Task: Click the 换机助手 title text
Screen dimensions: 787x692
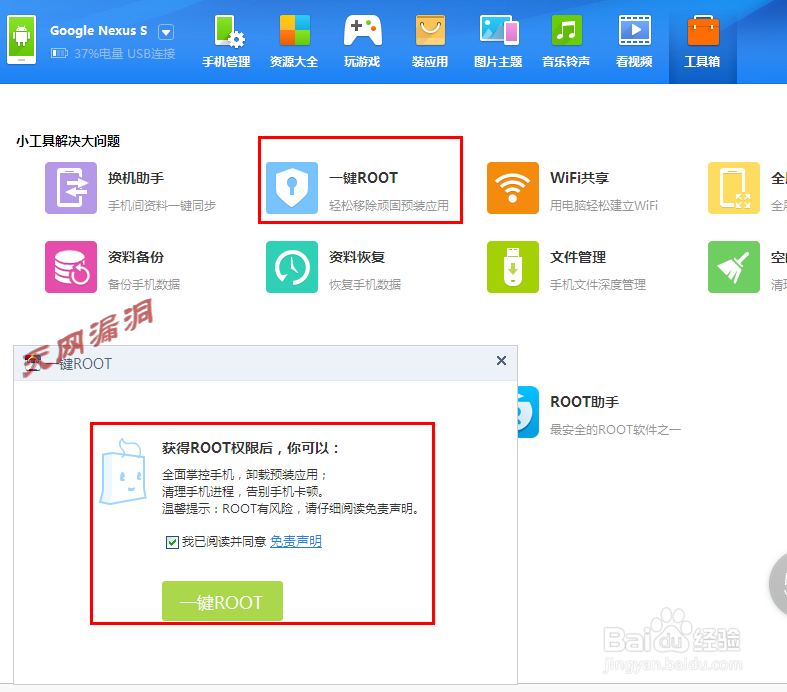Action: [136, 178]
